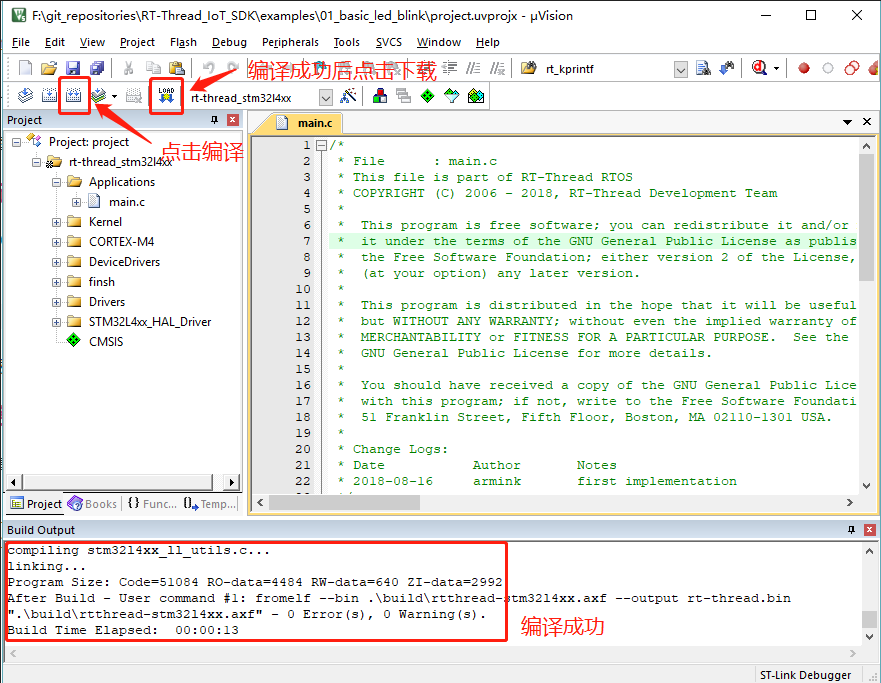The width and height of the screenshot is (881, 683).
Task: Switch to the Temp... tab
Action: [x=210, y=504]
